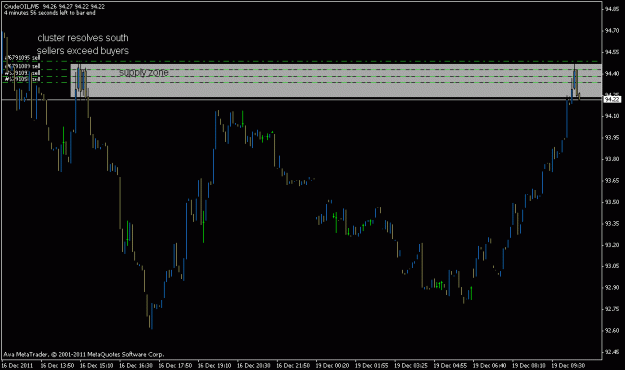Select the "supply zone" label on gray rectangle
Viewport: 625px width, 370px height.
pyautogui.click(x=144, y=73)
